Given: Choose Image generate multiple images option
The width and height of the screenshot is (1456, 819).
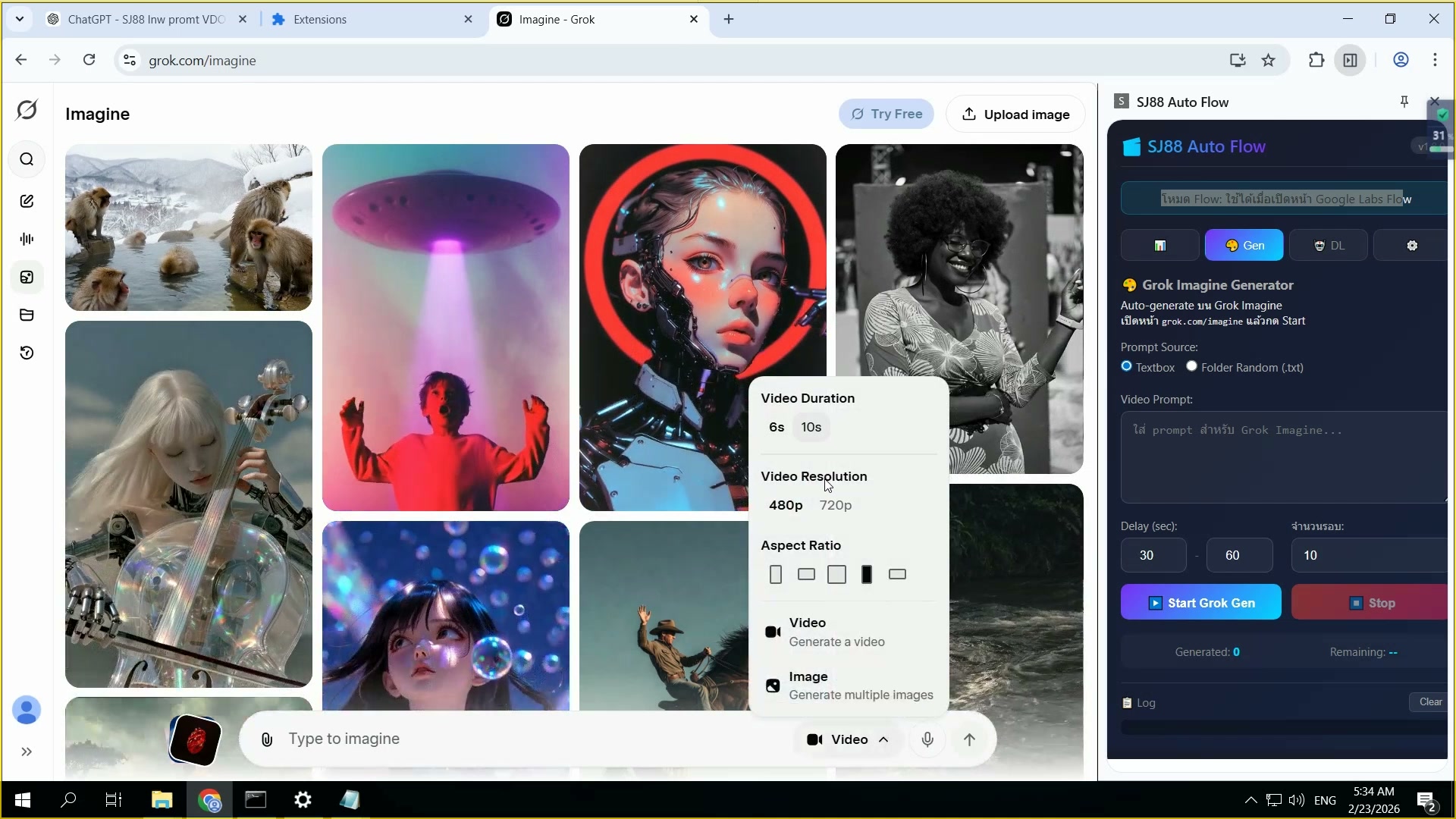Looking at the screenshot, I should click(849, 686).
